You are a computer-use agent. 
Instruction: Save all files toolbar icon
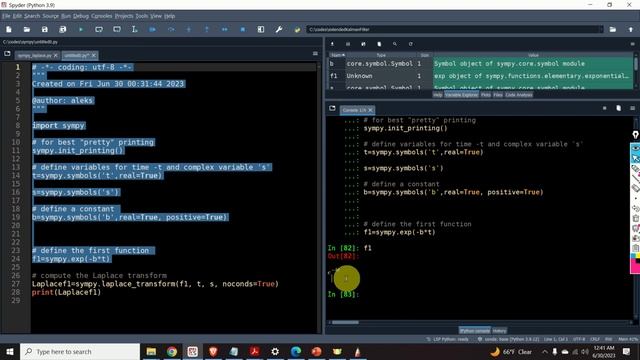(x=62, y=29)
